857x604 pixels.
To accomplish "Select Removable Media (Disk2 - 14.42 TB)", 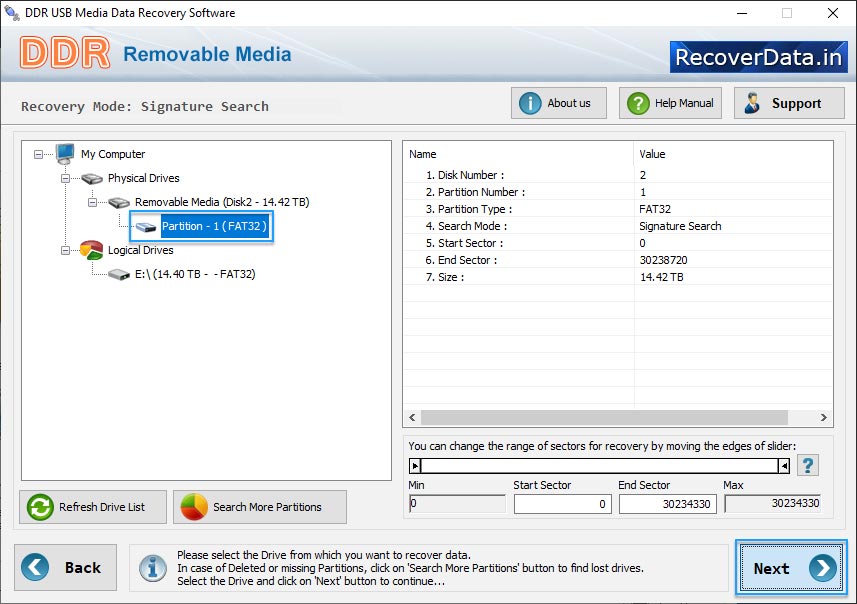I will [222, 202].
